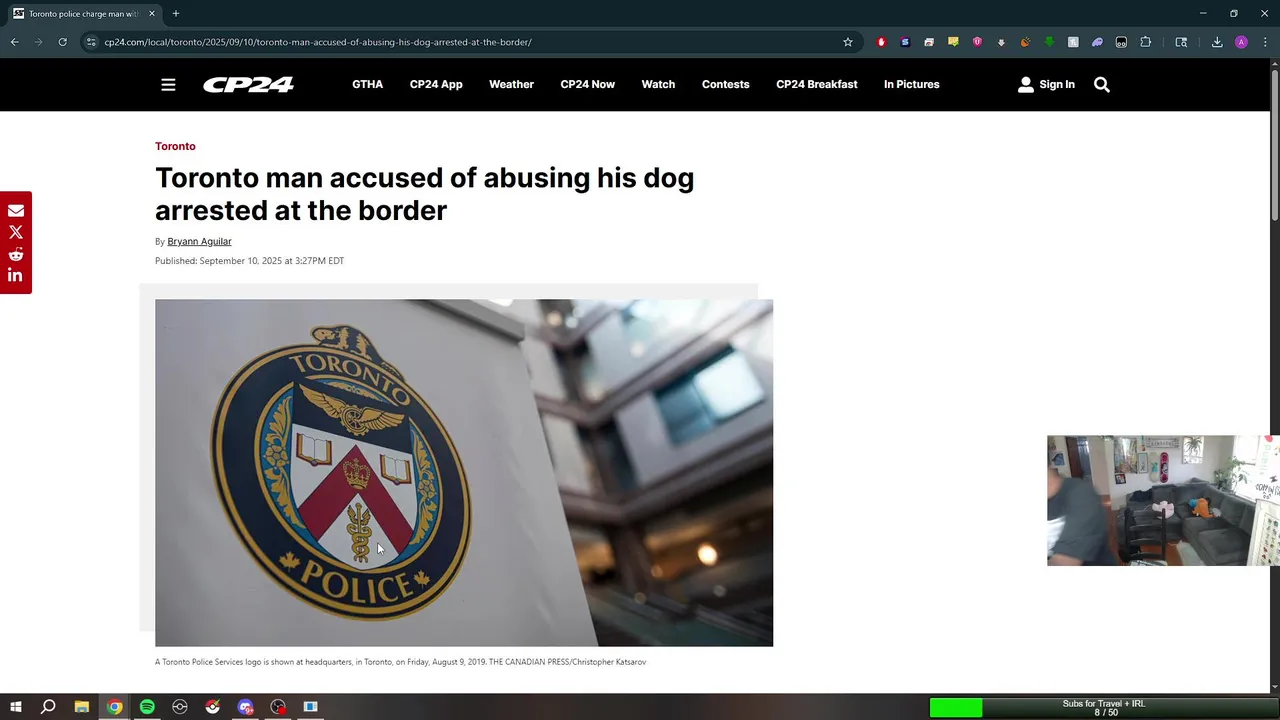This screenshot has width=1280, height=720.
Task: Open the Chrome profile avatar
Action: tap(1241, 42)
